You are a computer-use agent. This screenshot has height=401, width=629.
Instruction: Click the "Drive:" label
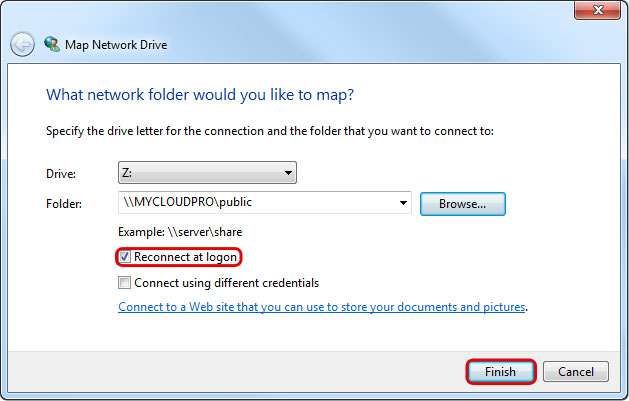click(61, 174)
